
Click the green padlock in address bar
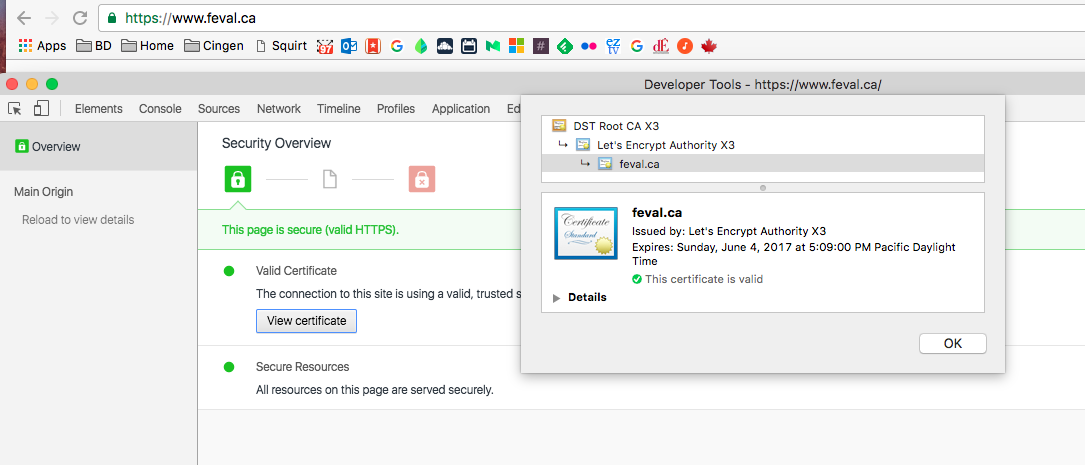click(113, 18)
